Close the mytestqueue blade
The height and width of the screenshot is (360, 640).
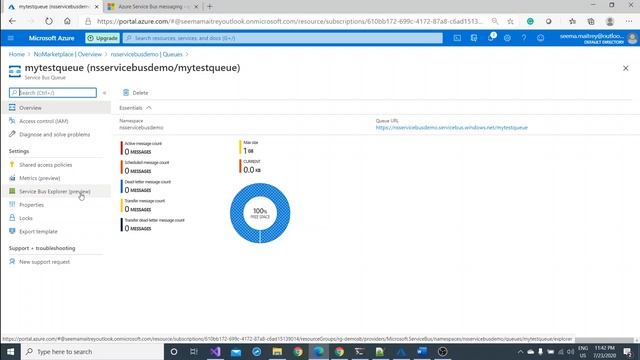coord(626,68)
